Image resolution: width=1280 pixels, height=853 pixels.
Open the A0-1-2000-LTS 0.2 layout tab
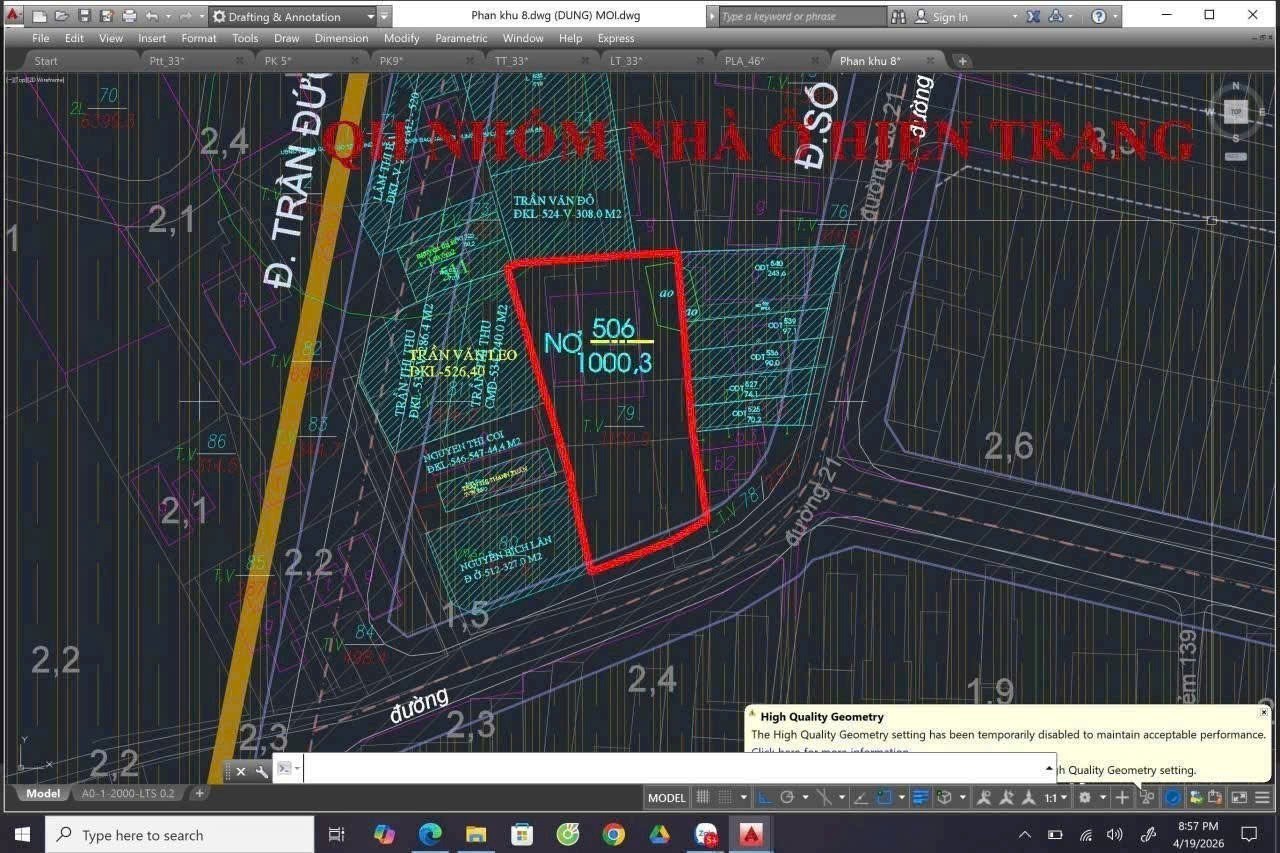[x=128, y=793]
